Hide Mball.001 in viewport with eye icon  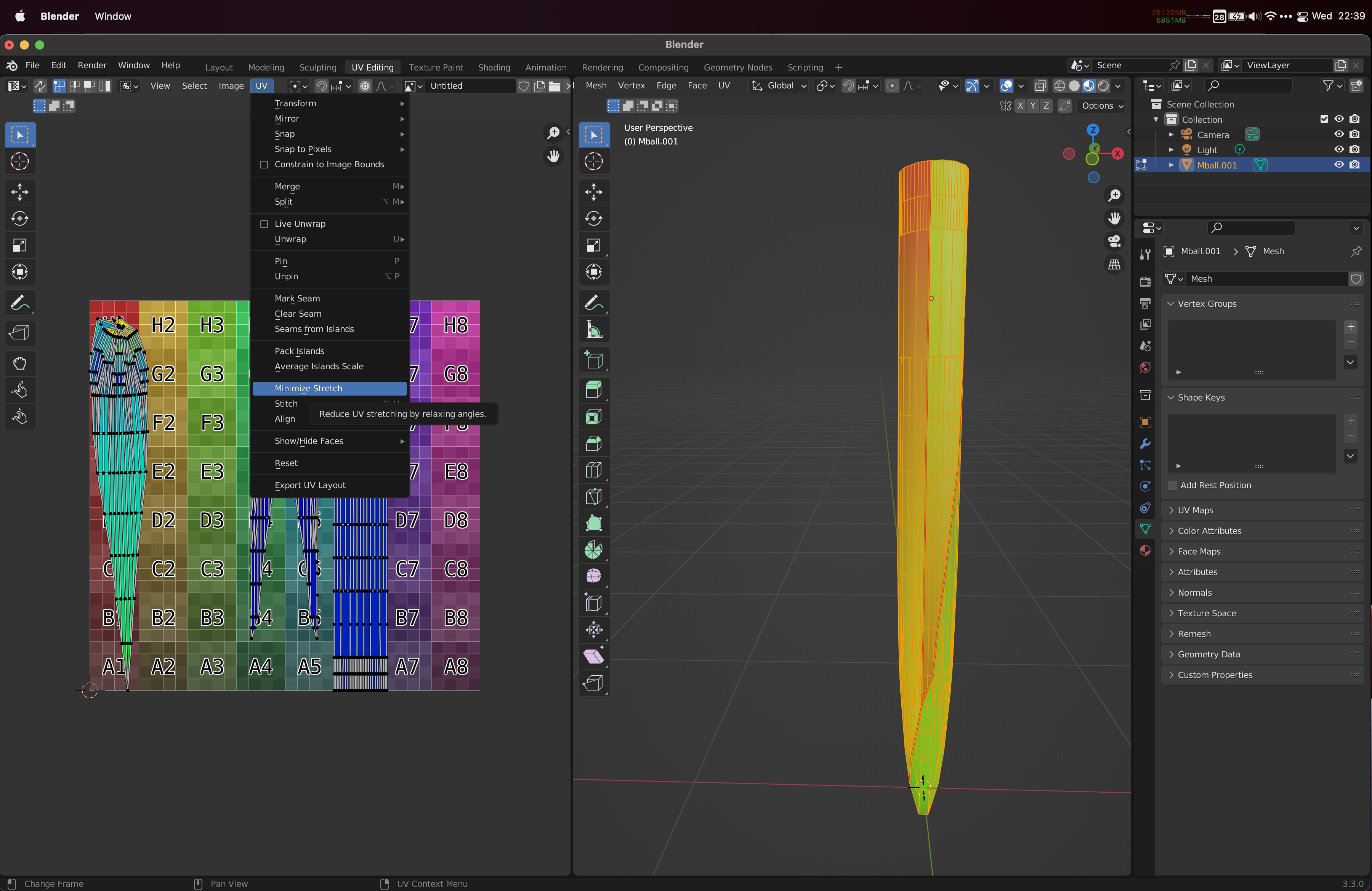pos(1338,165)
